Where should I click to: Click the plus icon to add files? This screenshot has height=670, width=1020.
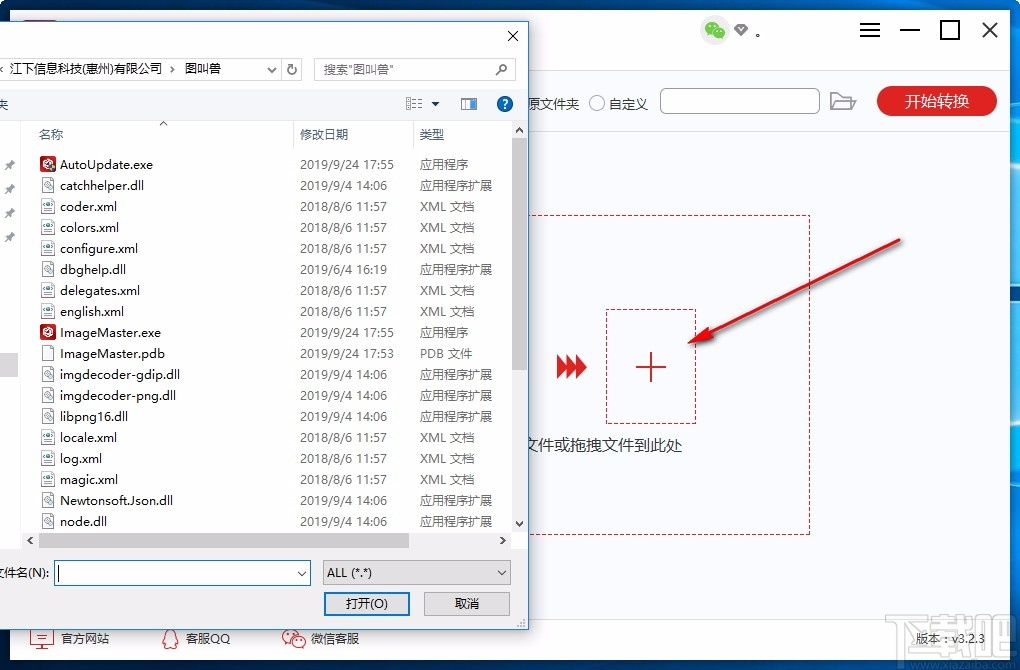click(x=651, y=367)
